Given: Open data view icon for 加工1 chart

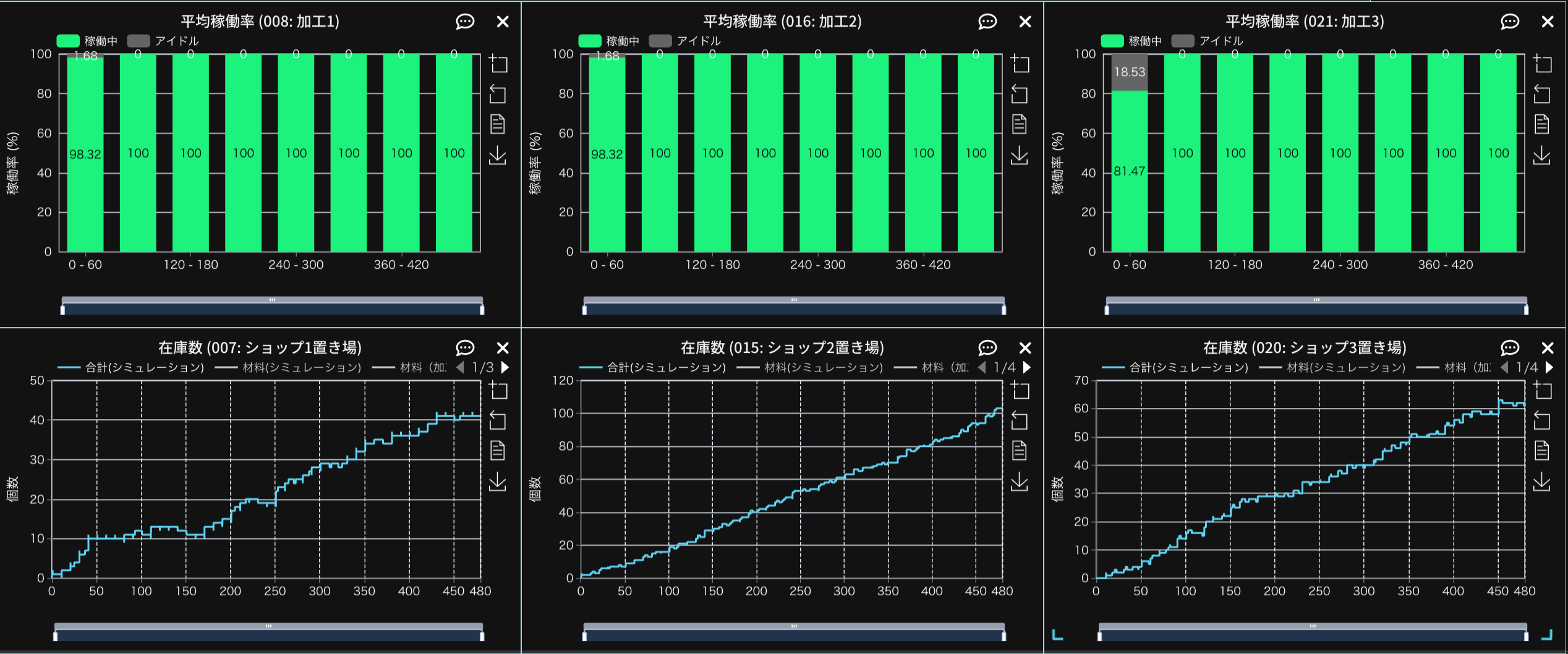Looking at the screenshot, I should click(498, 124).
